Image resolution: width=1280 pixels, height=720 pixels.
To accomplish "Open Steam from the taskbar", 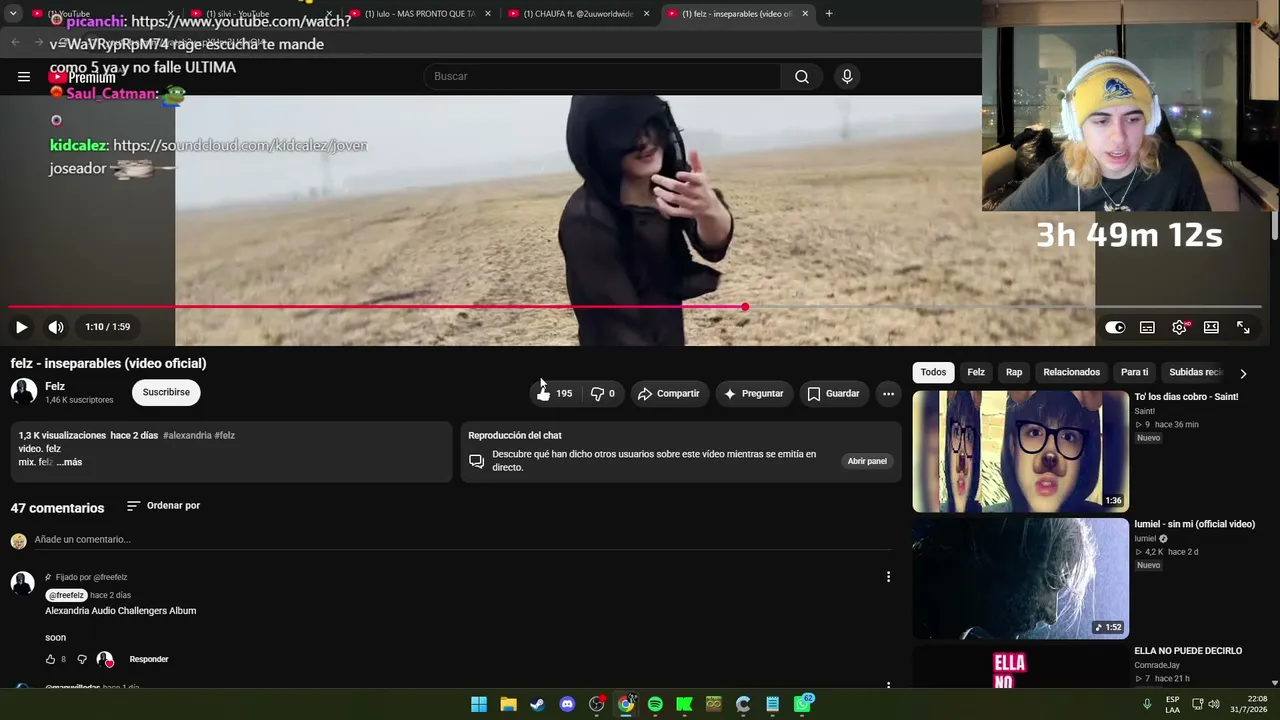I will pyautogui.click(x=537, y=704).
